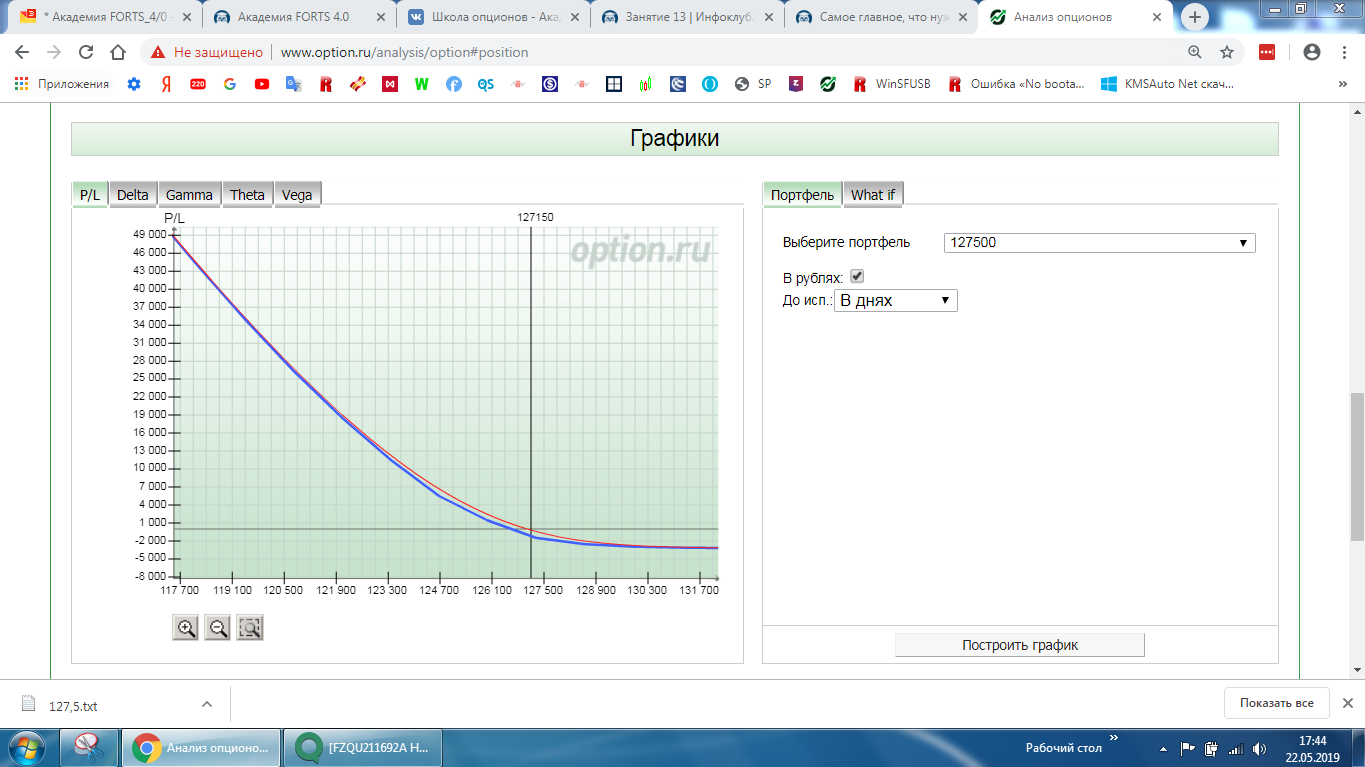
Task: Click the red extension icon in toolbar
Action: click(1266, 52)
